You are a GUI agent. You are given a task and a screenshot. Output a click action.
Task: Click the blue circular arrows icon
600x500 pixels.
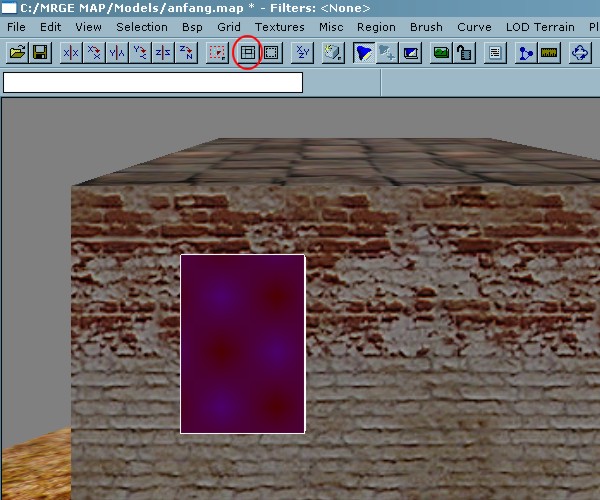(x=580, y=52)
